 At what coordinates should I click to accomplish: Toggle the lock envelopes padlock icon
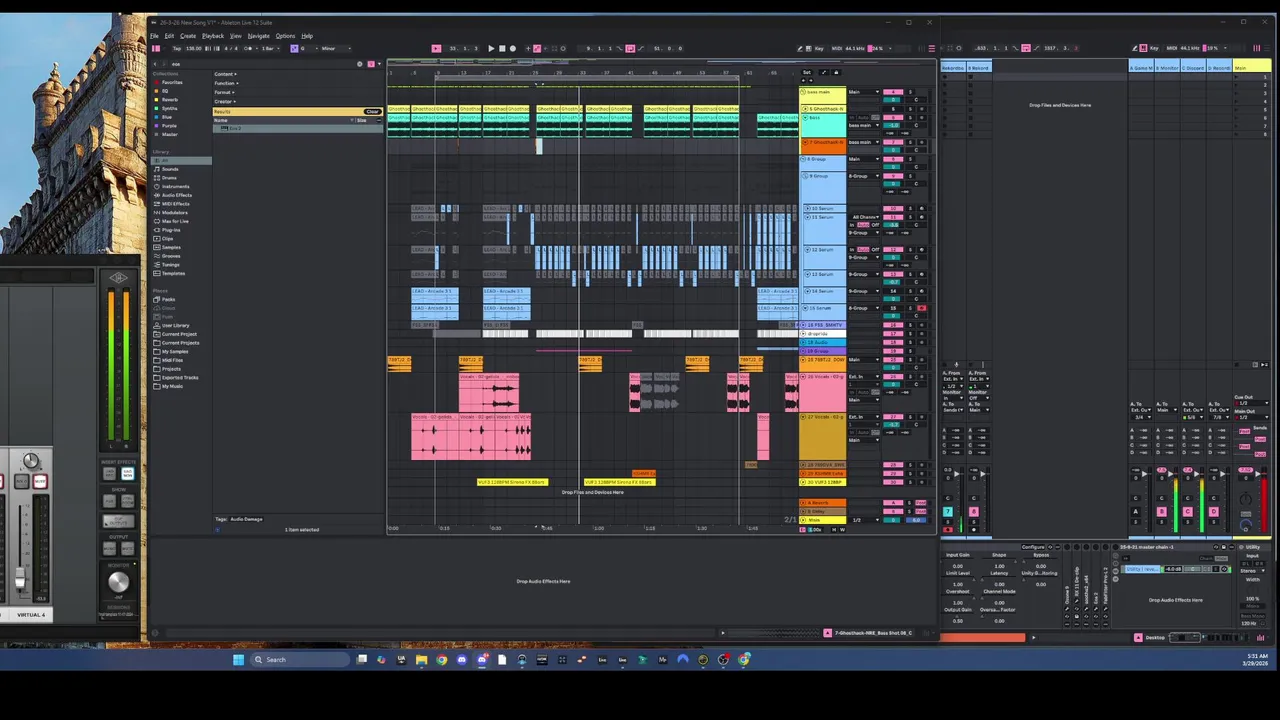(x=836, y=72)
